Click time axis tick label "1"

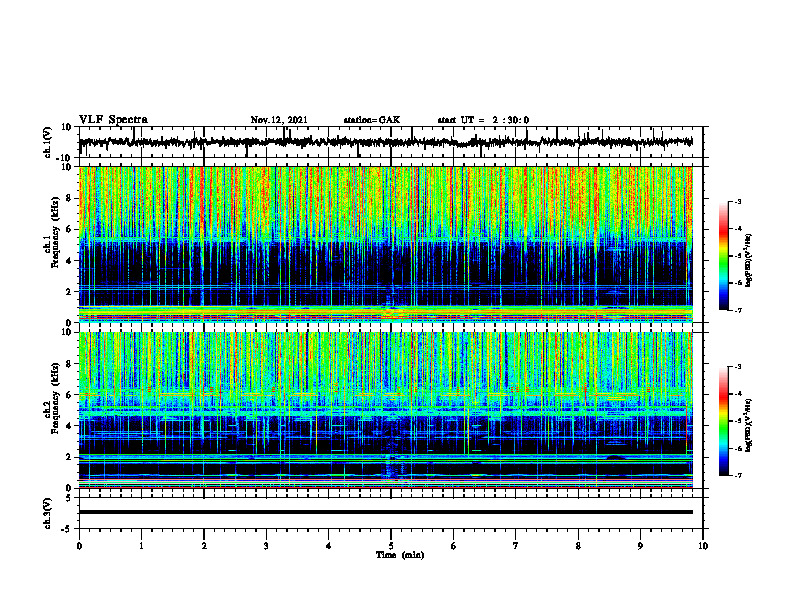point(141,546)
